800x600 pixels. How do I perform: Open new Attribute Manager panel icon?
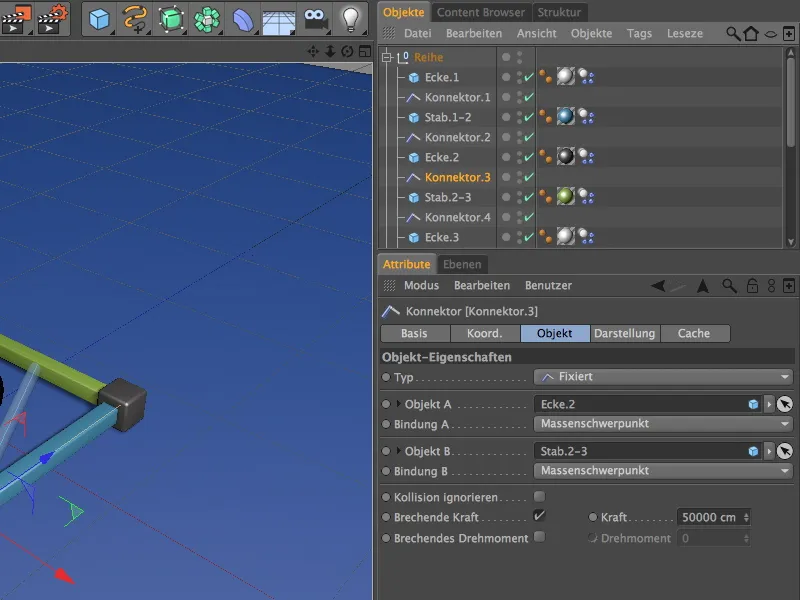click(789, 286)
